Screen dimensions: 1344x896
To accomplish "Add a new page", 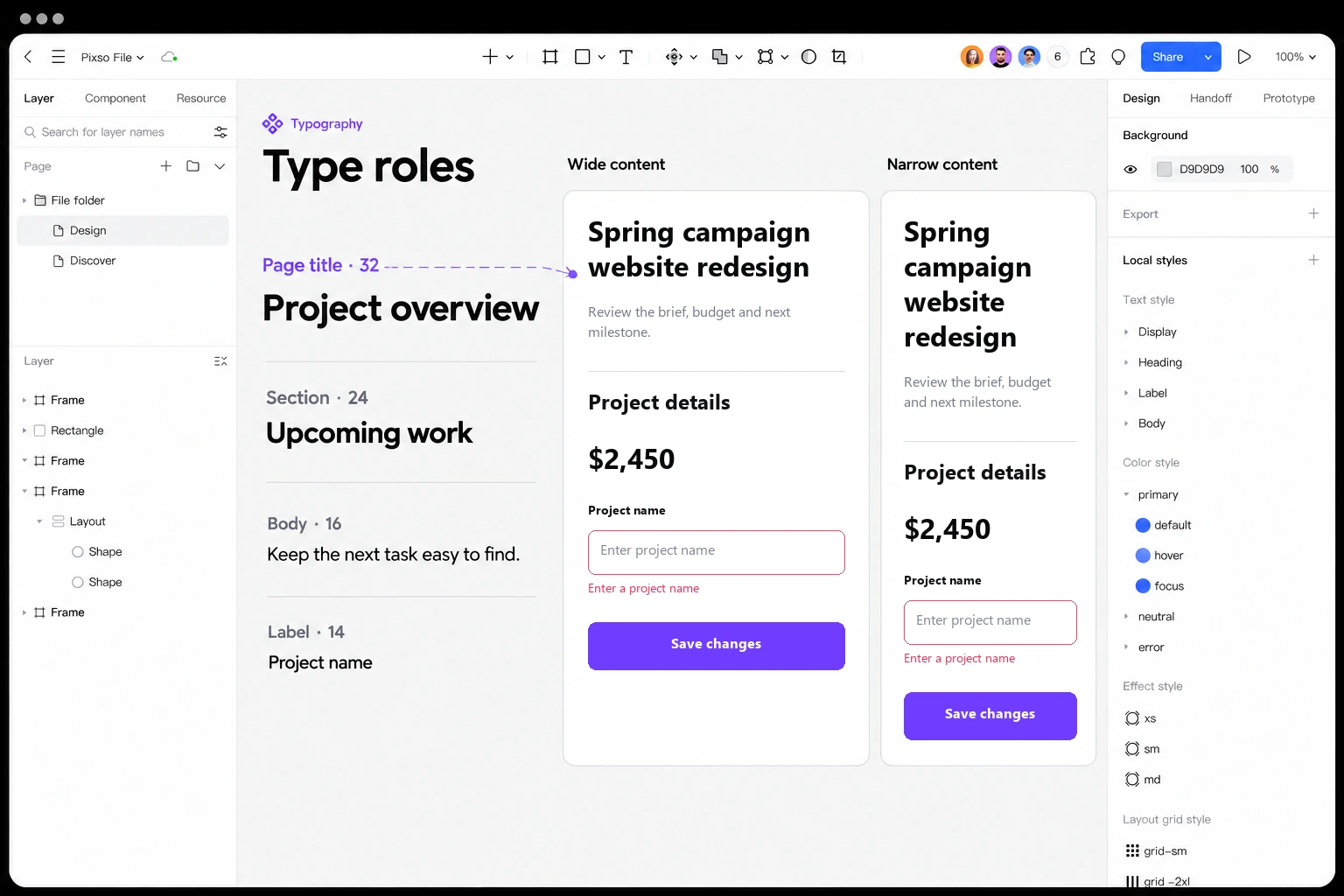I will (165, 166).
